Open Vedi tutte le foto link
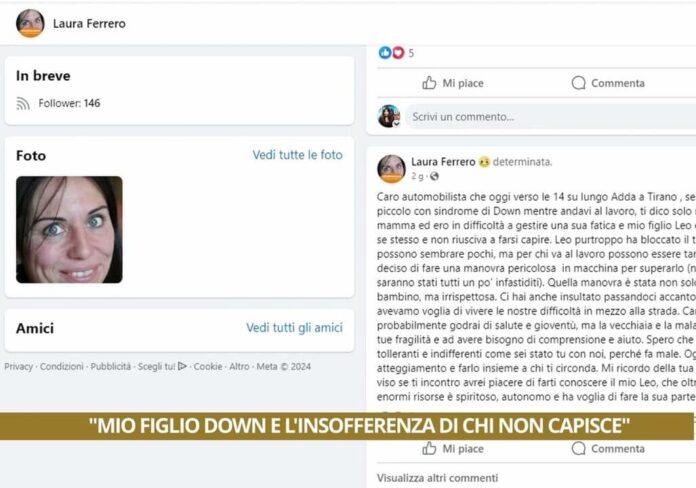Image resolution: width=696 pixels, height=488 pixels. click(297, 155)
